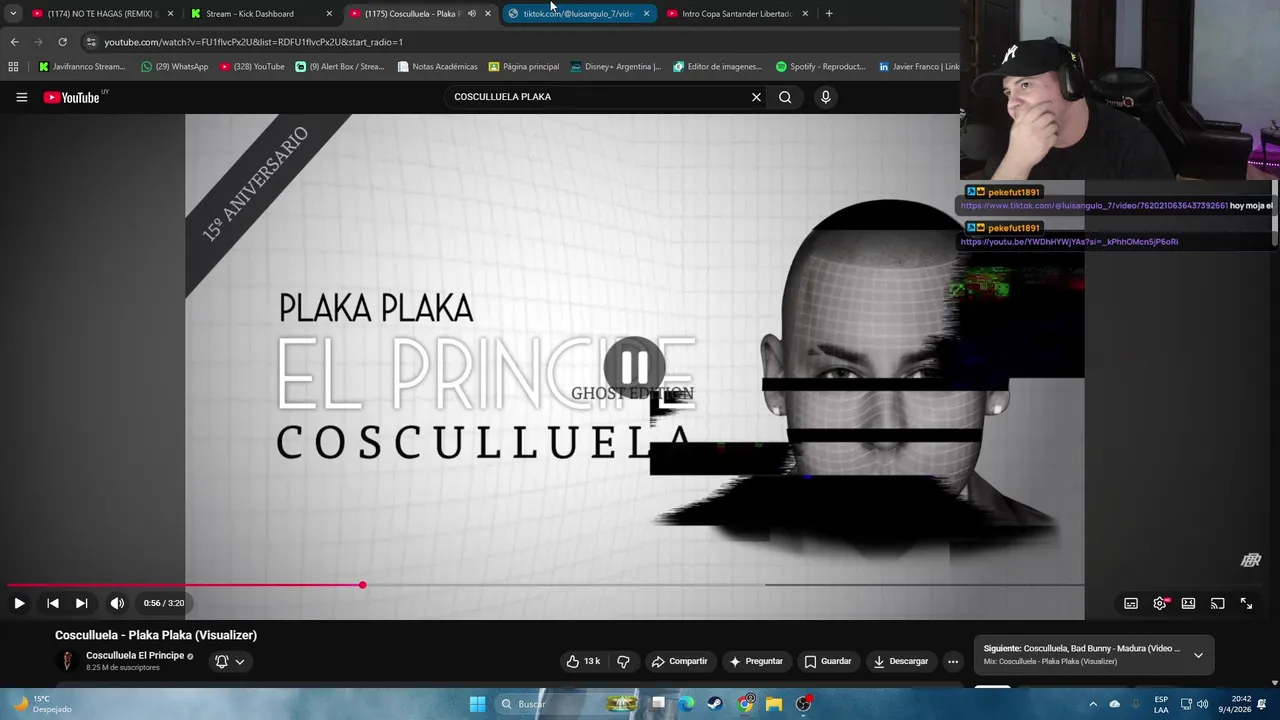Open the Alert Box / Streamlabs bookmark

pyautogui.click(x=340, y=67)
